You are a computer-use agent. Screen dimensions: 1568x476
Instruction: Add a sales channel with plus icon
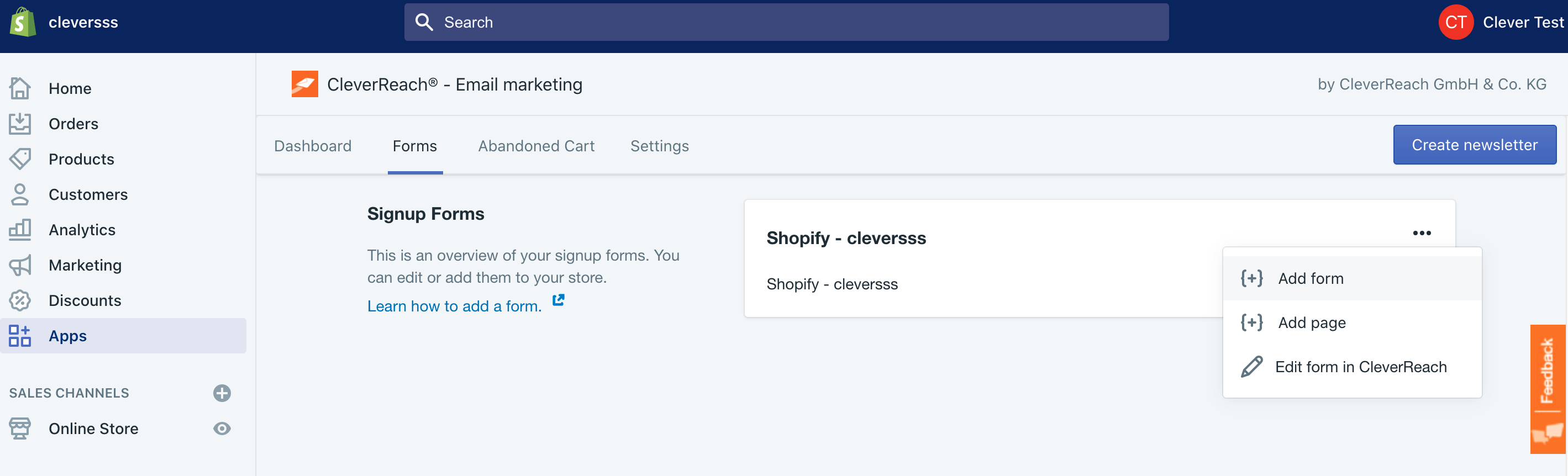tap(222, 393)
